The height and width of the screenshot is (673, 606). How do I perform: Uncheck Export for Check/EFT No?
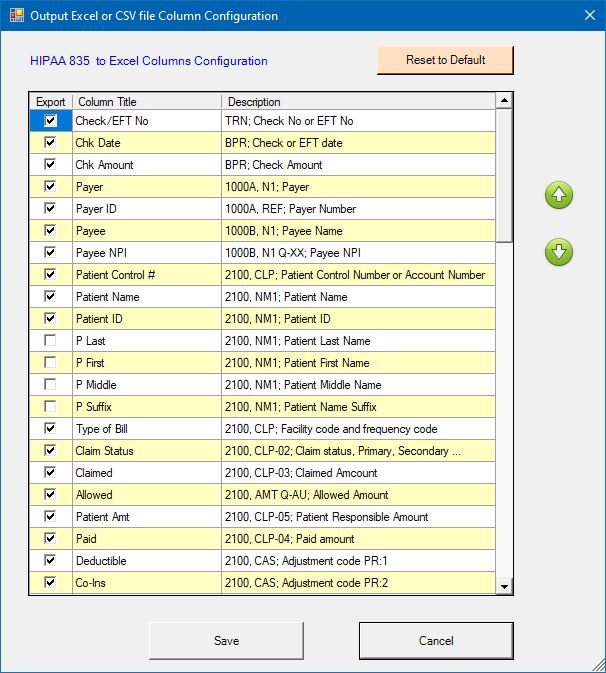[50, 121]
